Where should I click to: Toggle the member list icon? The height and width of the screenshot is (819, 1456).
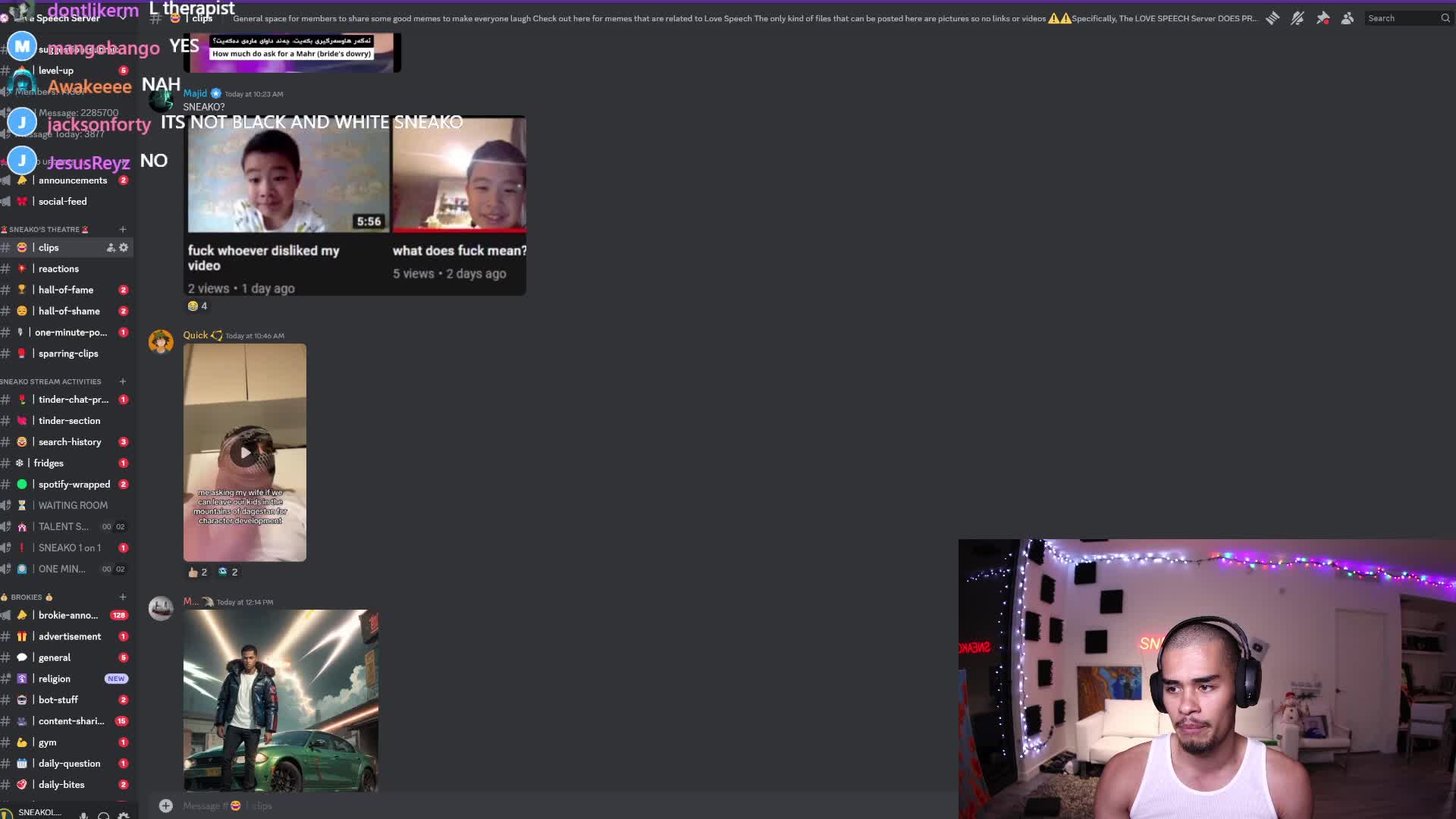pyautogui.click(x=1348, y=18)
